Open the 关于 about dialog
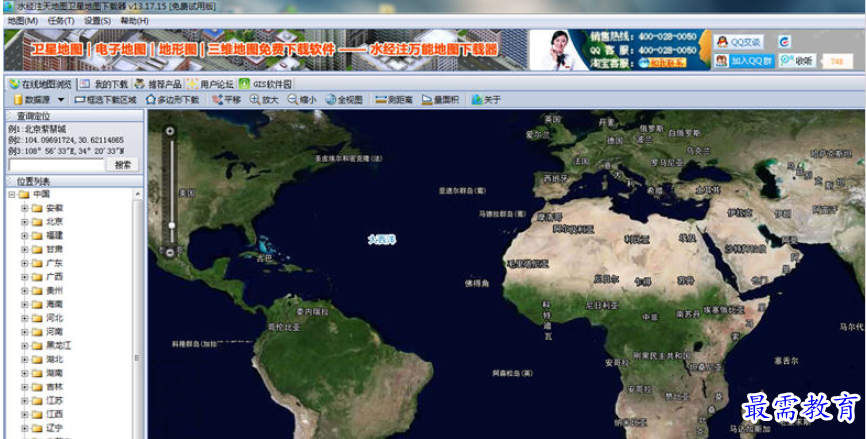This screenshot has width=866, height=439. point(486,100)
